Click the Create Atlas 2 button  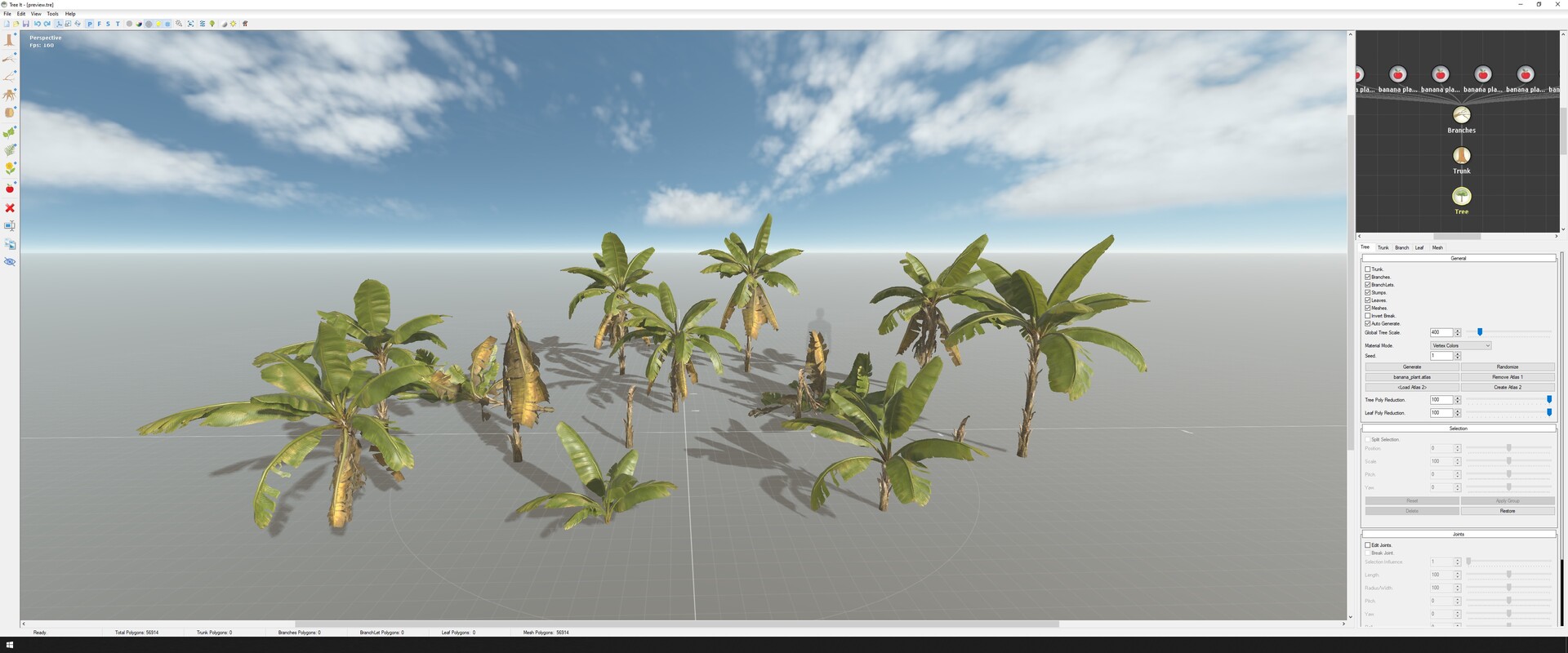tap(1508, 387)
